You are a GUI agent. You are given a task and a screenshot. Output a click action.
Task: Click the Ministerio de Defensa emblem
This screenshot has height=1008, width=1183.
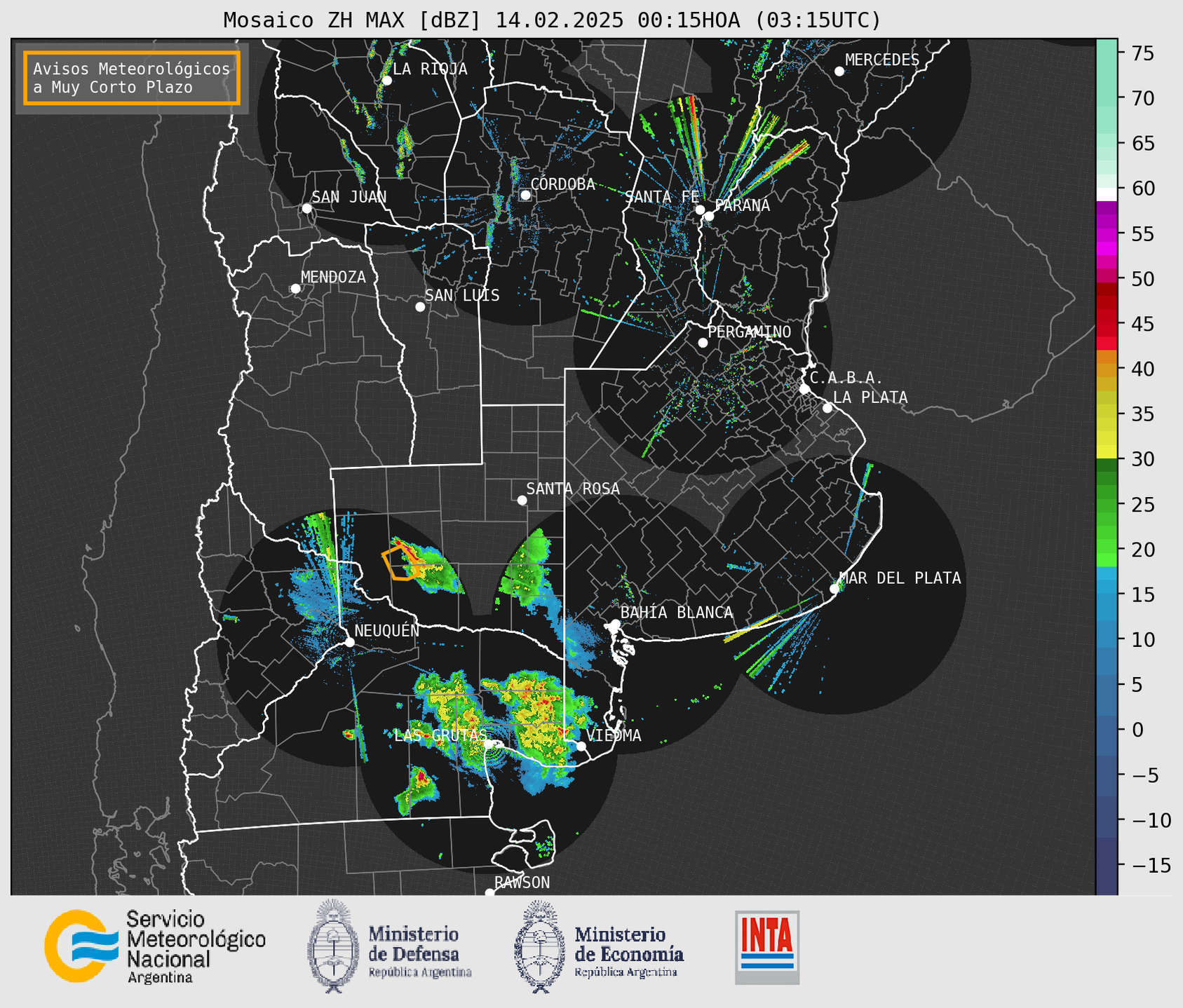(x=333, y=946)
